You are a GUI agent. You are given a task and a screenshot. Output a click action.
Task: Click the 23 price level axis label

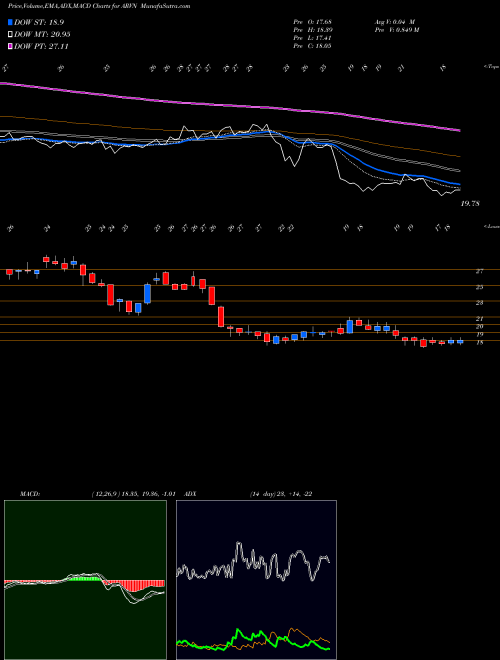pos(479,303)
